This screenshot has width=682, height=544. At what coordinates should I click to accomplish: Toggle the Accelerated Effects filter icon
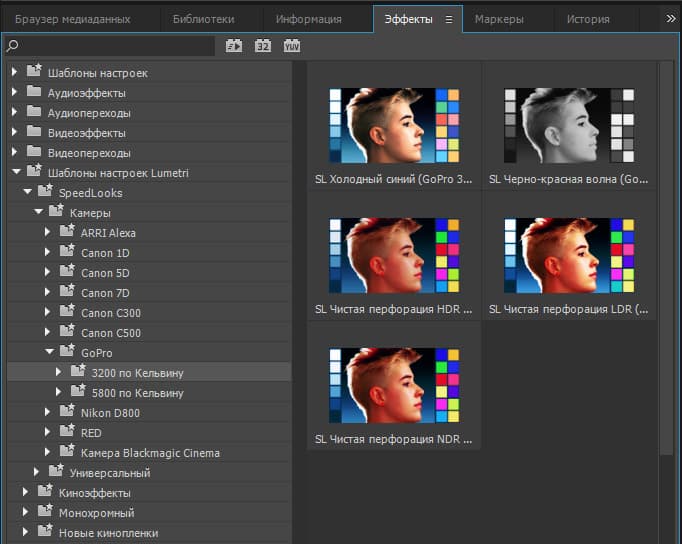pos(234,45)
